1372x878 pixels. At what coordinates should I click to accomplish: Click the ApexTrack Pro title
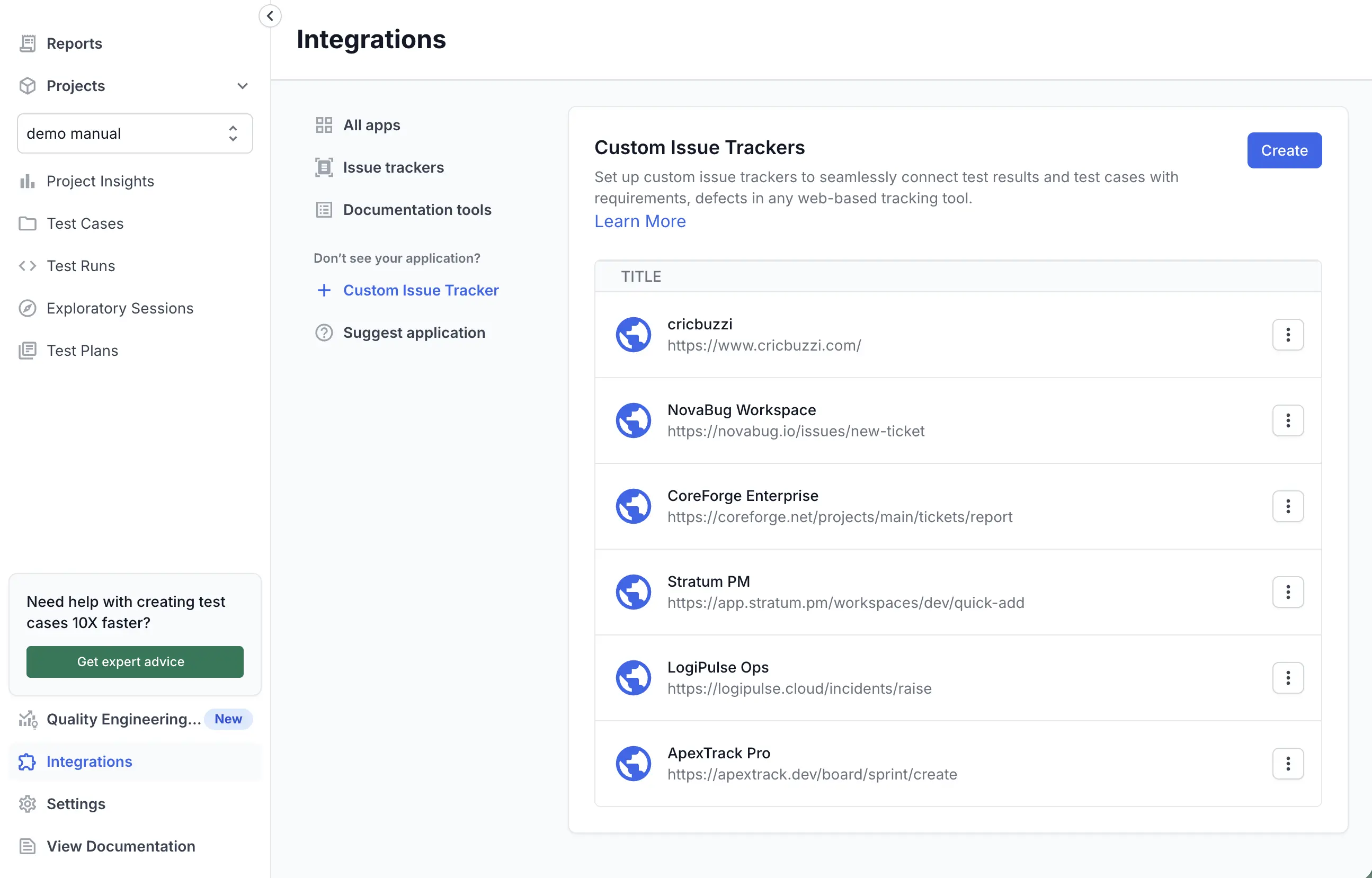718,753
